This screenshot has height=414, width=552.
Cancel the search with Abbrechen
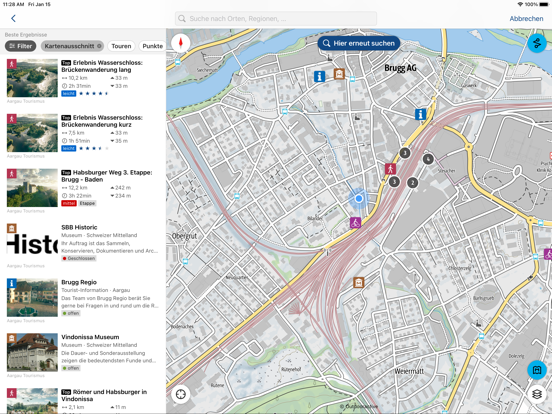526,19
